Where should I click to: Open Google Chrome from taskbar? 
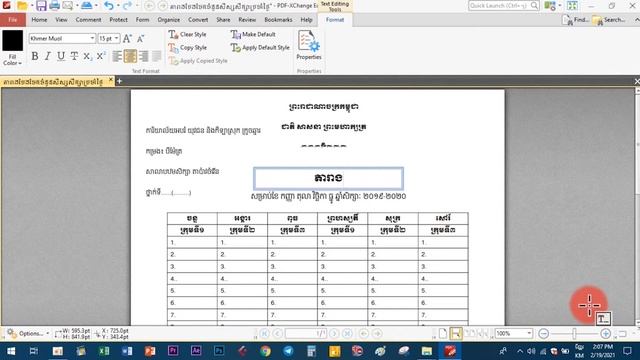tap(265, 351)
